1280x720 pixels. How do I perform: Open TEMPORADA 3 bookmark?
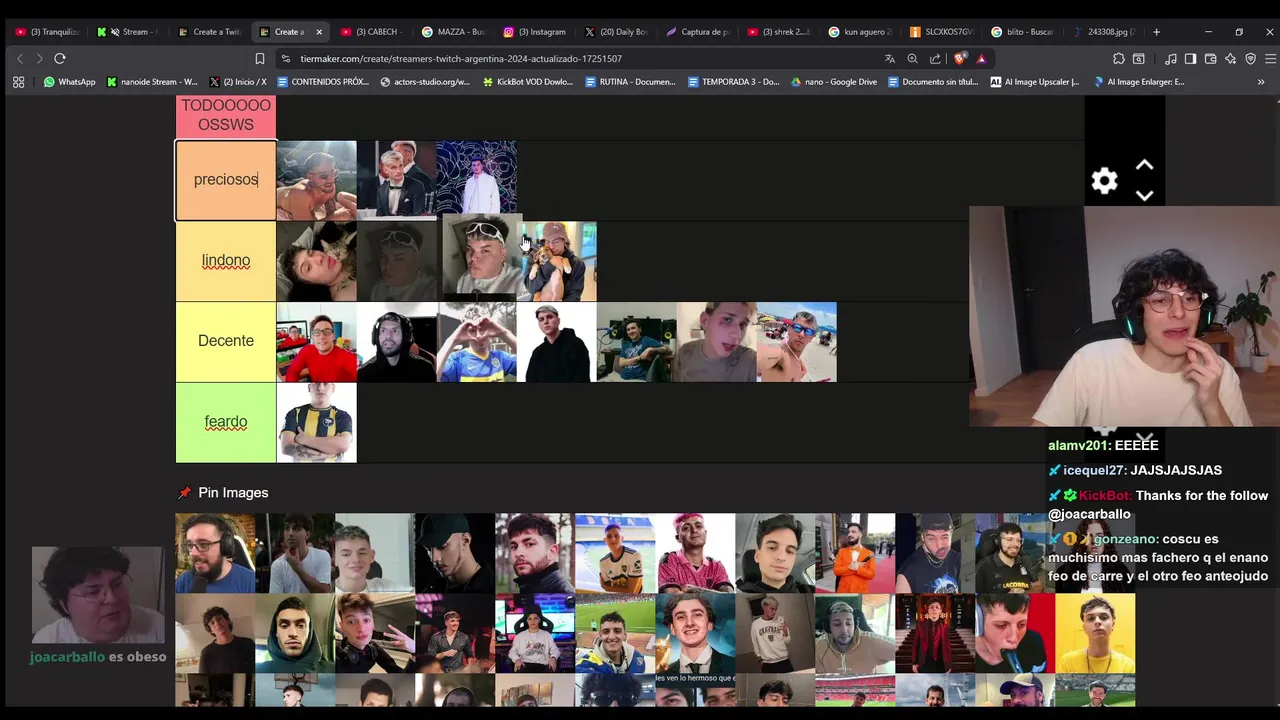733,82
